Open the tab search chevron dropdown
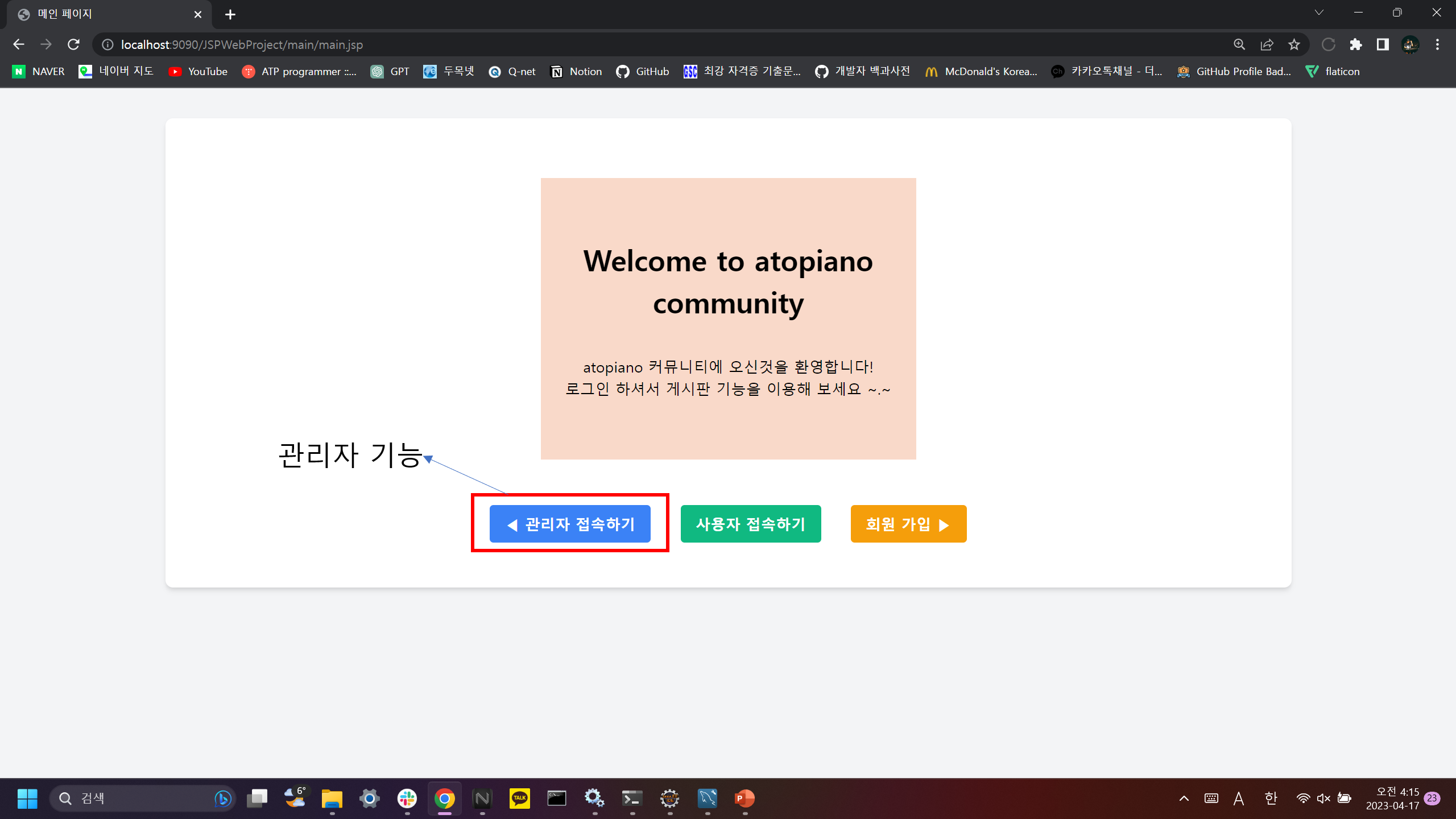1456x819 pixels. tap(1318, 12)
